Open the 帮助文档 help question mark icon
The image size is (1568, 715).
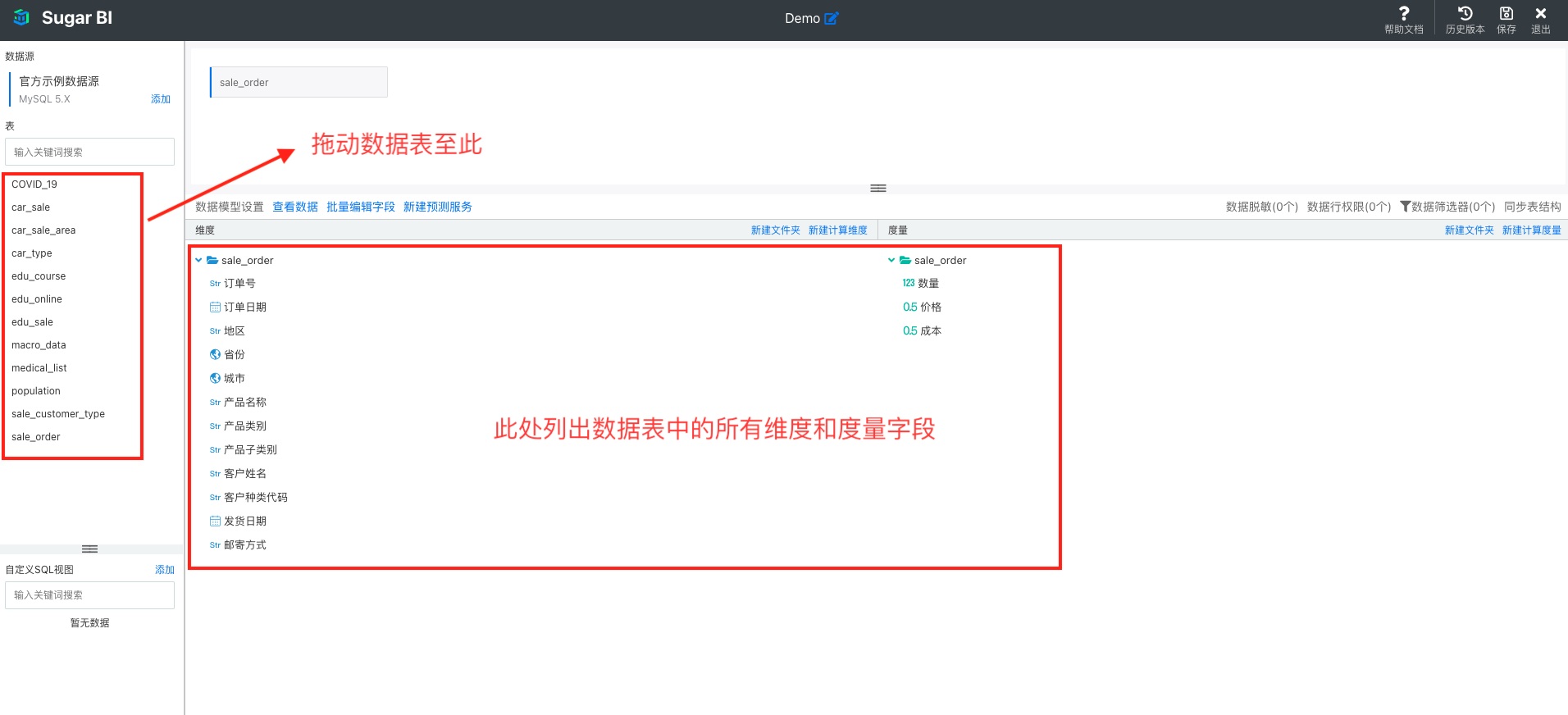tap(1404, 13)
